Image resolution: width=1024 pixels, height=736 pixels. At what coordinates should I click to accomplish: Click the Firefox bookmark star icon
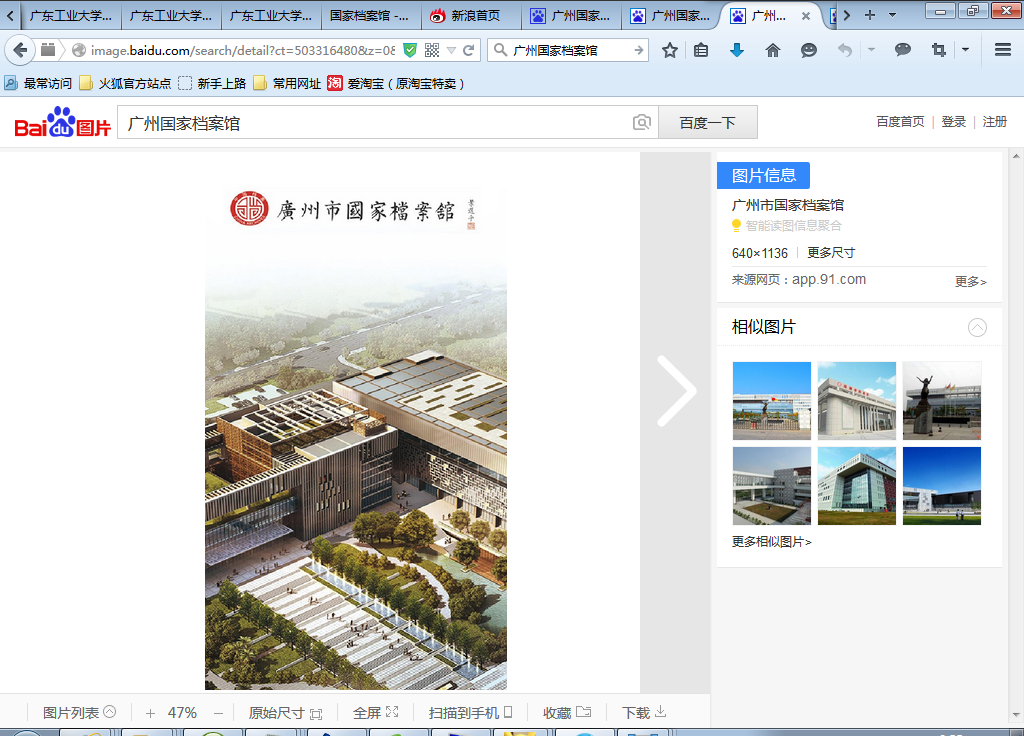coord(670,50)
